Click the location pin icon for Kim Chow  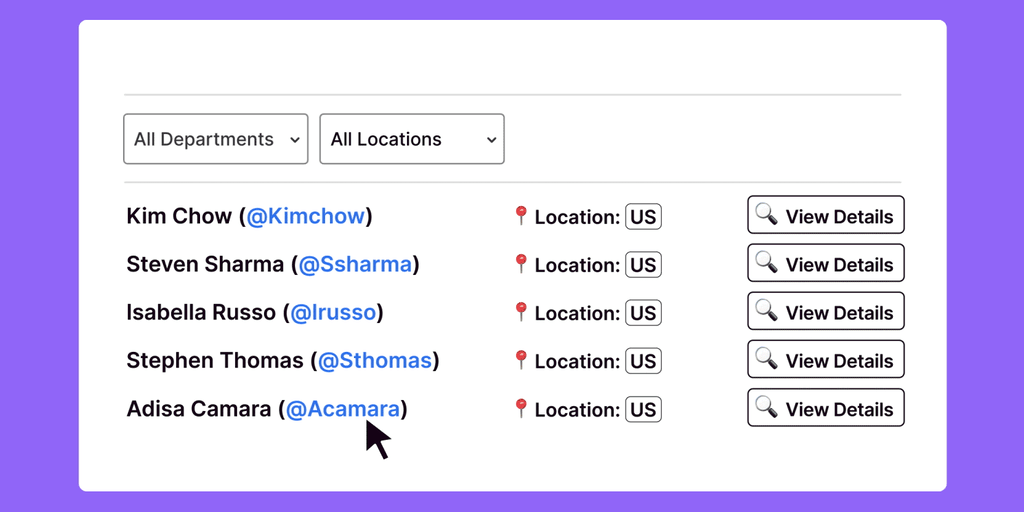click(x=520, y=216)
